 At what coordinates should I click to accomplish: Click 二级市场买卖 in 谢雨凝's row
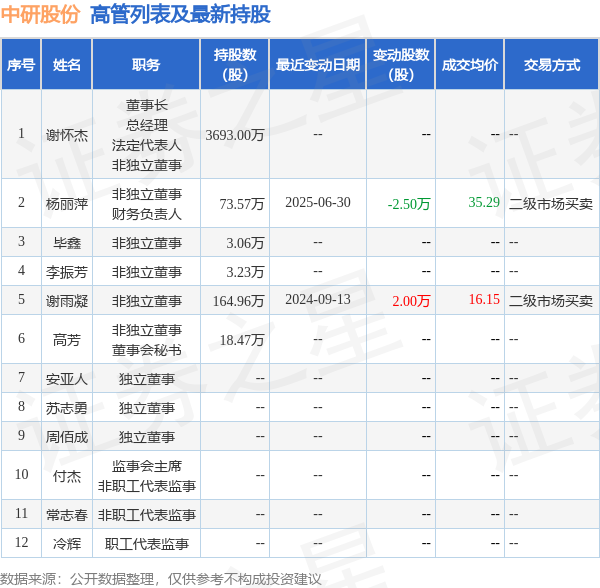click(x=551, y=301)
